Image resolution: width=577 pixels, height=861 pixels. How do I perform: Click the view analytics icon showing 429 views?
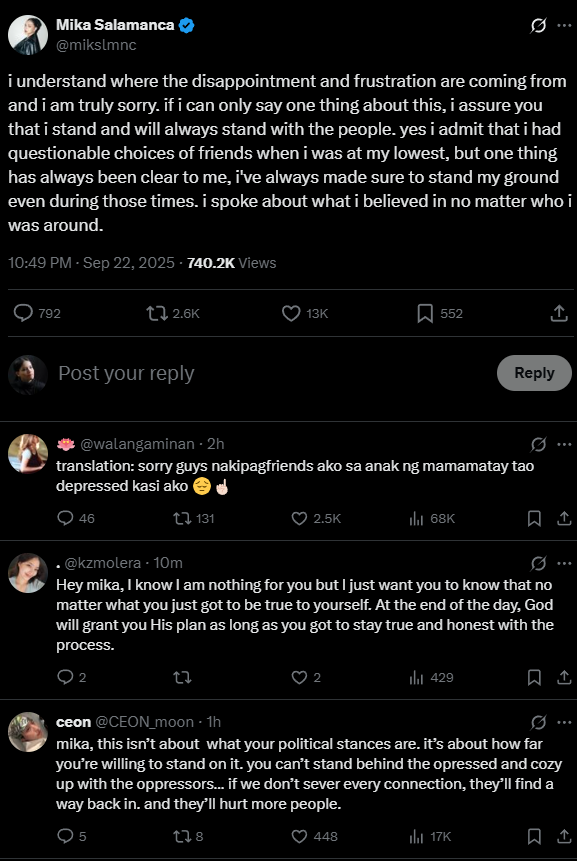click(x=415, y=677)
